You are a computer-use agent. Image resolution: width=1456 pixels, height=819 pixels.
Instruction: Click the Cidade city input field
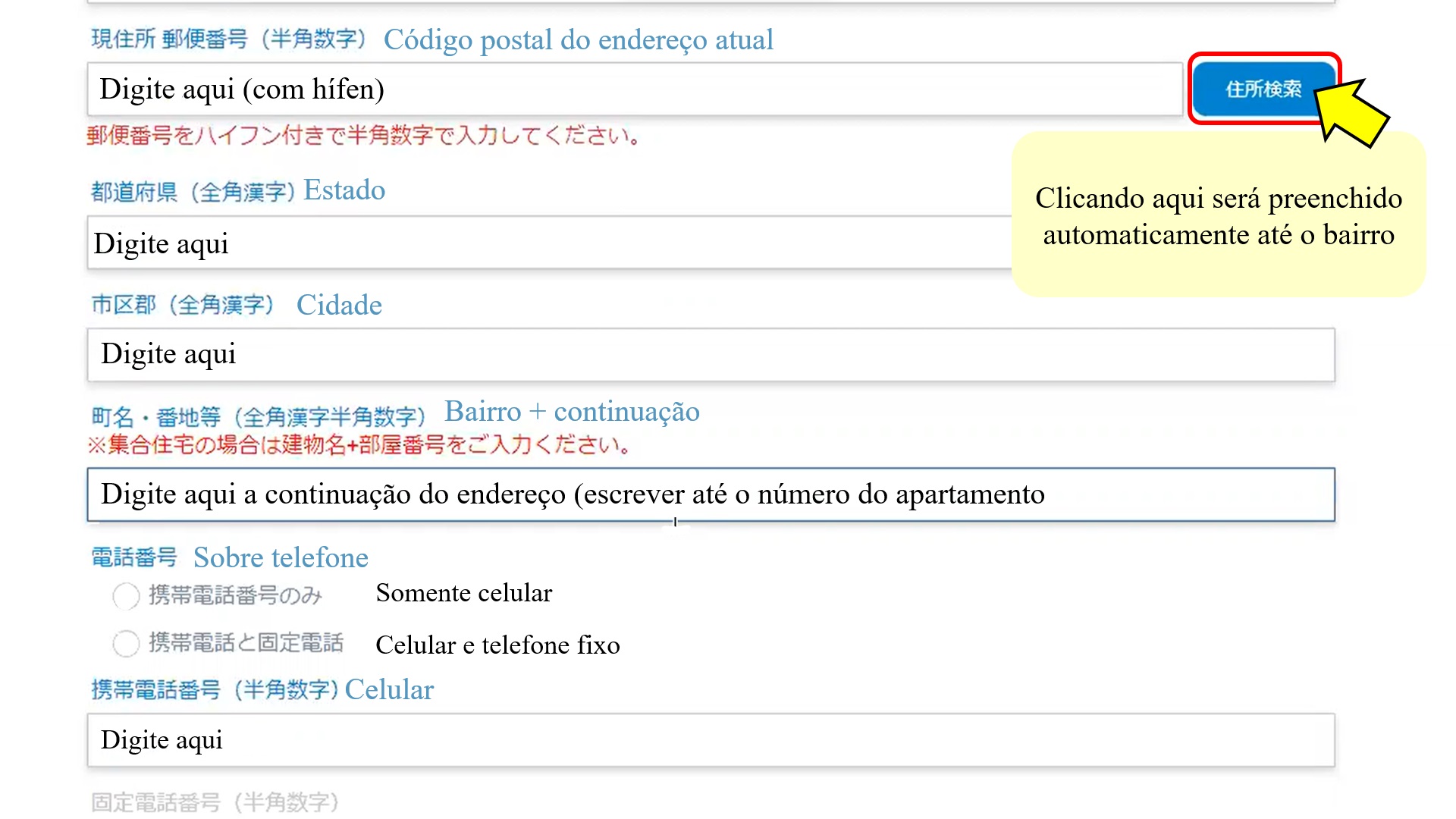[710, 355]
